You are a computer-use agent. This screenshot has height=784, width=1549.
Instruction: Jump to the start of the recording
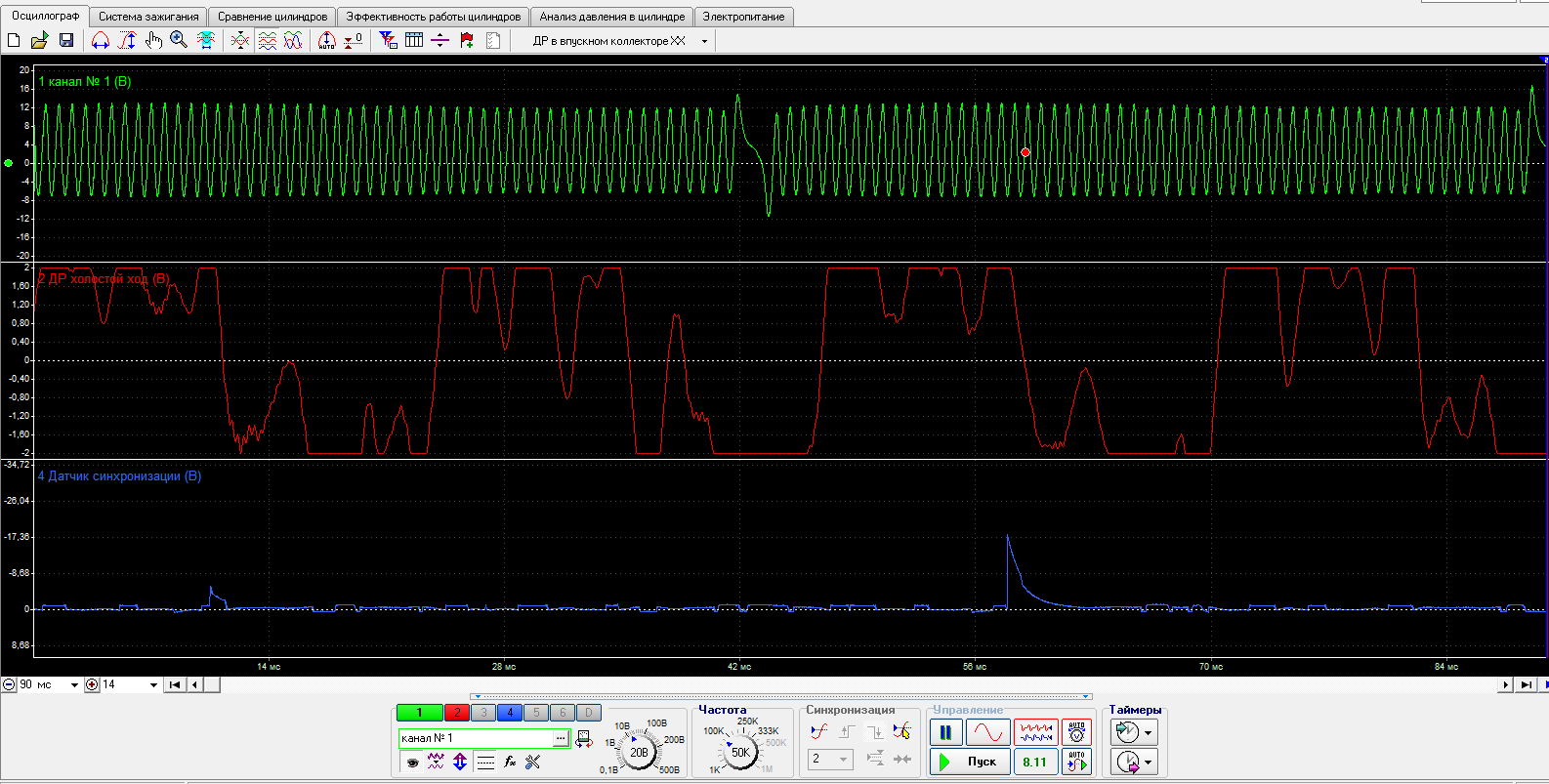click(175, 684)
